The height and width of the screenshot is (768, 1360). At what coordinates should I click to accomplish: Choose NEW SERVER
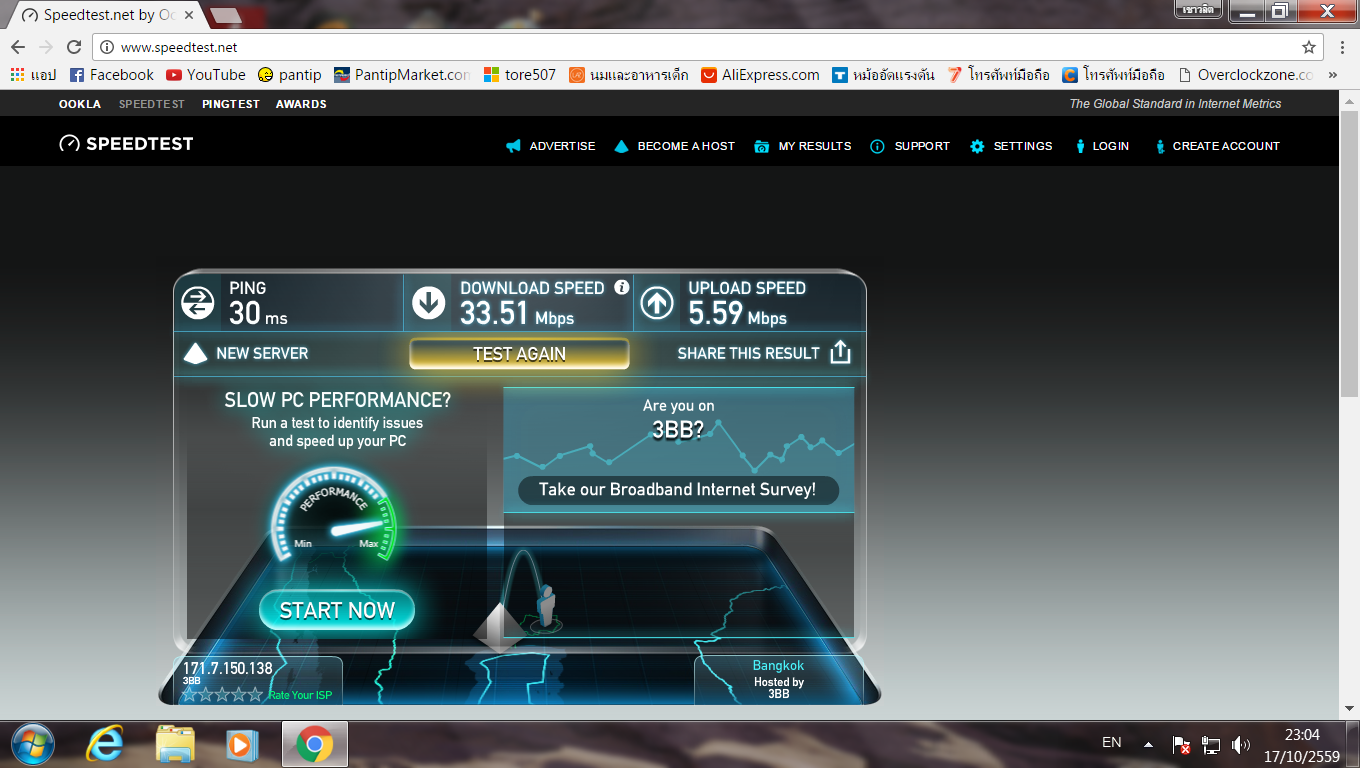click(246, 353)
